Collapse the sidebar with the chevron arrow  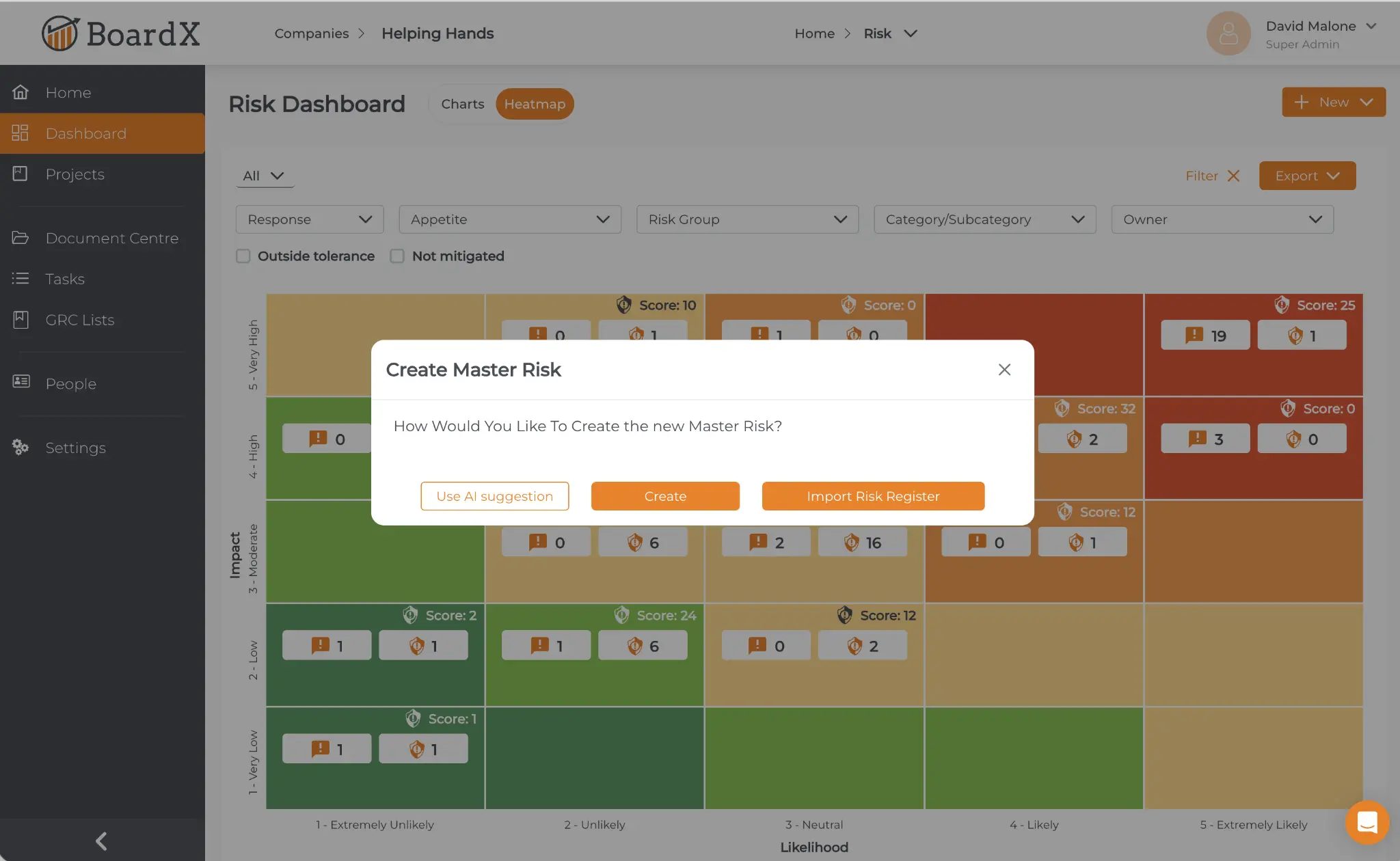(100, 840)
